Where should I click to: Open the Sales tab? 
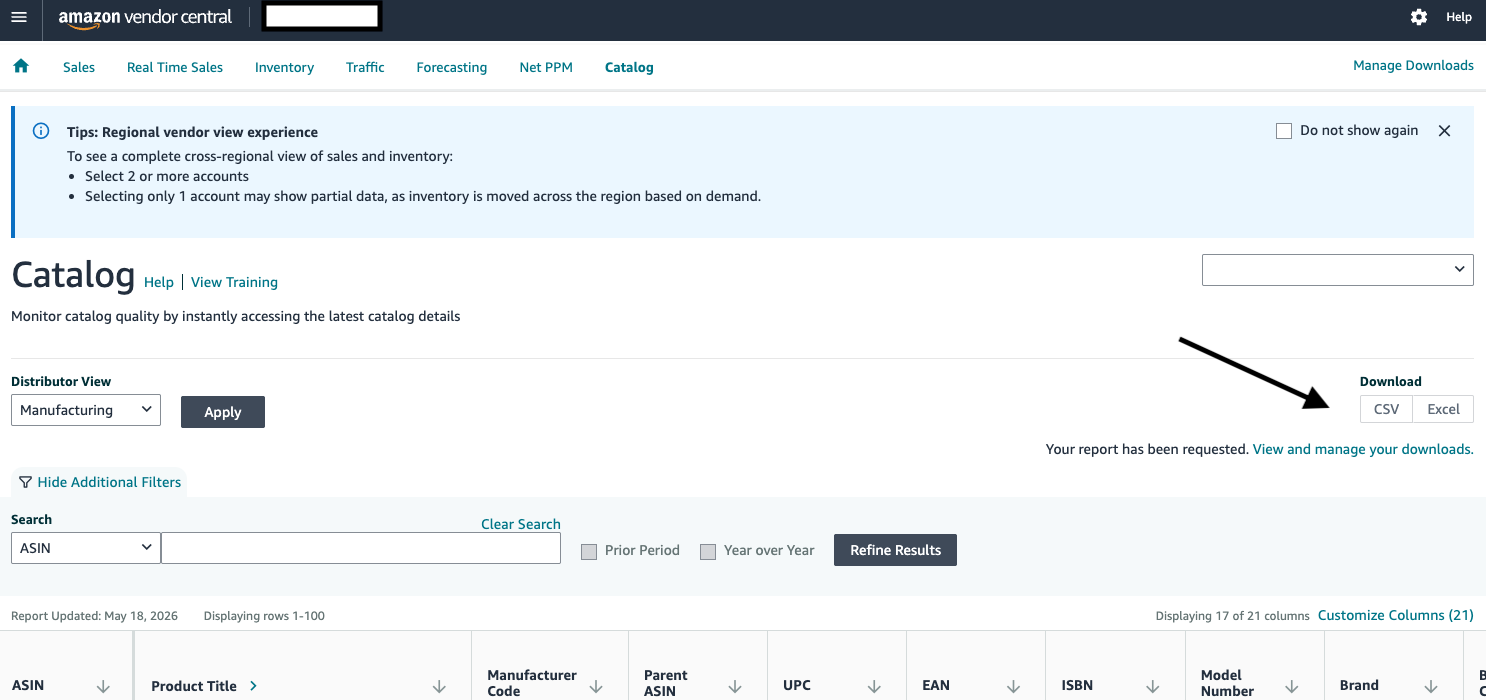point(79,67)
